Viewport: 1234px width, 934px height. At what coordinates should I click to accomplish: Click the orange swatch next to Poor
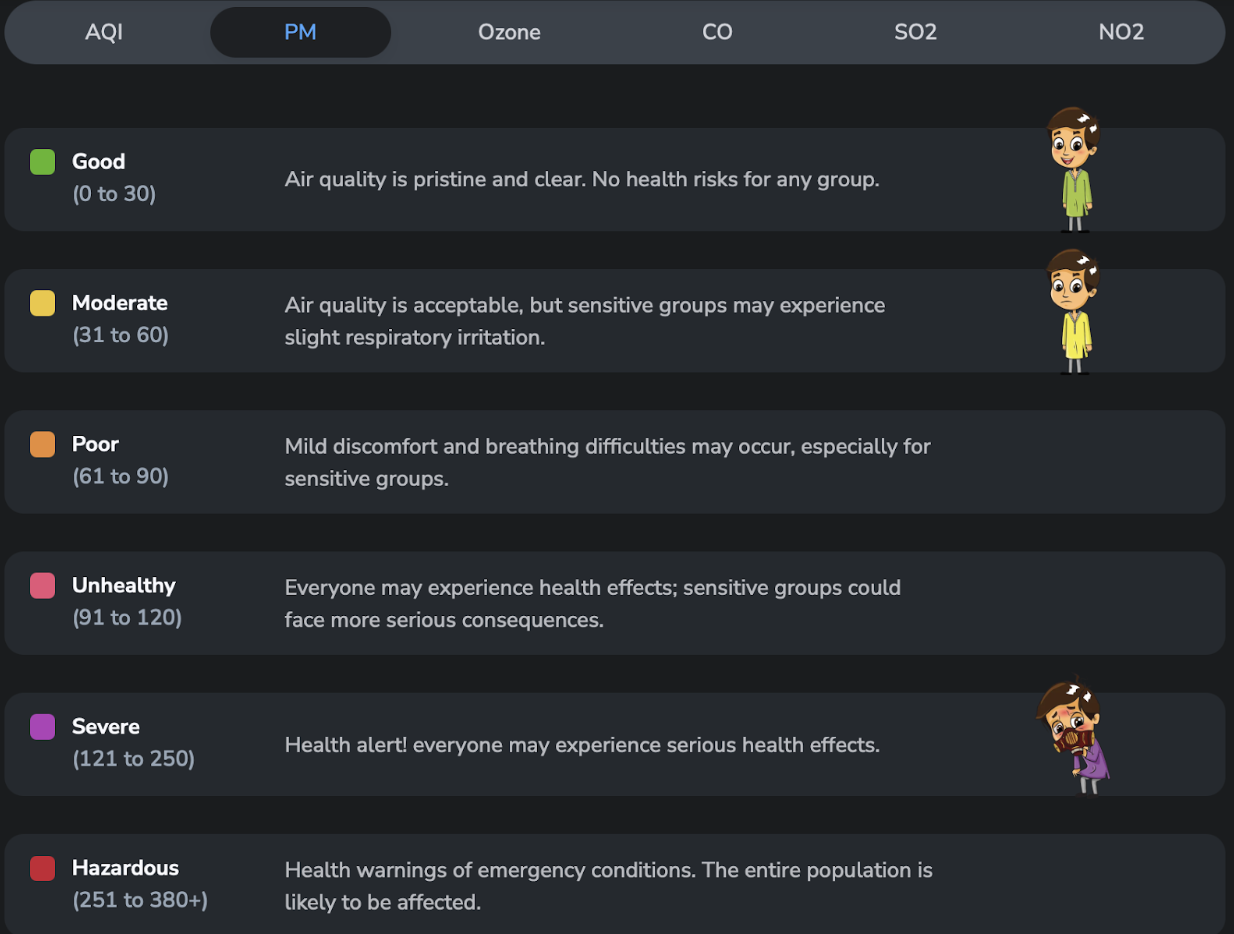[41, 443]
